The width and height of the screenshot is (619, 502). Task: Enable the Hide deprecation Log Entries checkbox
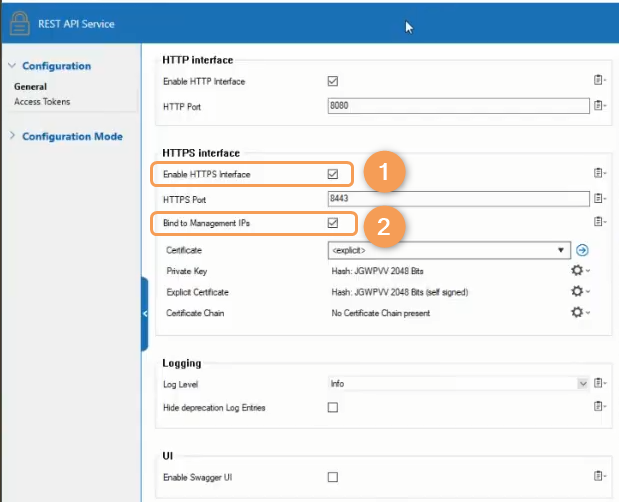click(333, 407)
